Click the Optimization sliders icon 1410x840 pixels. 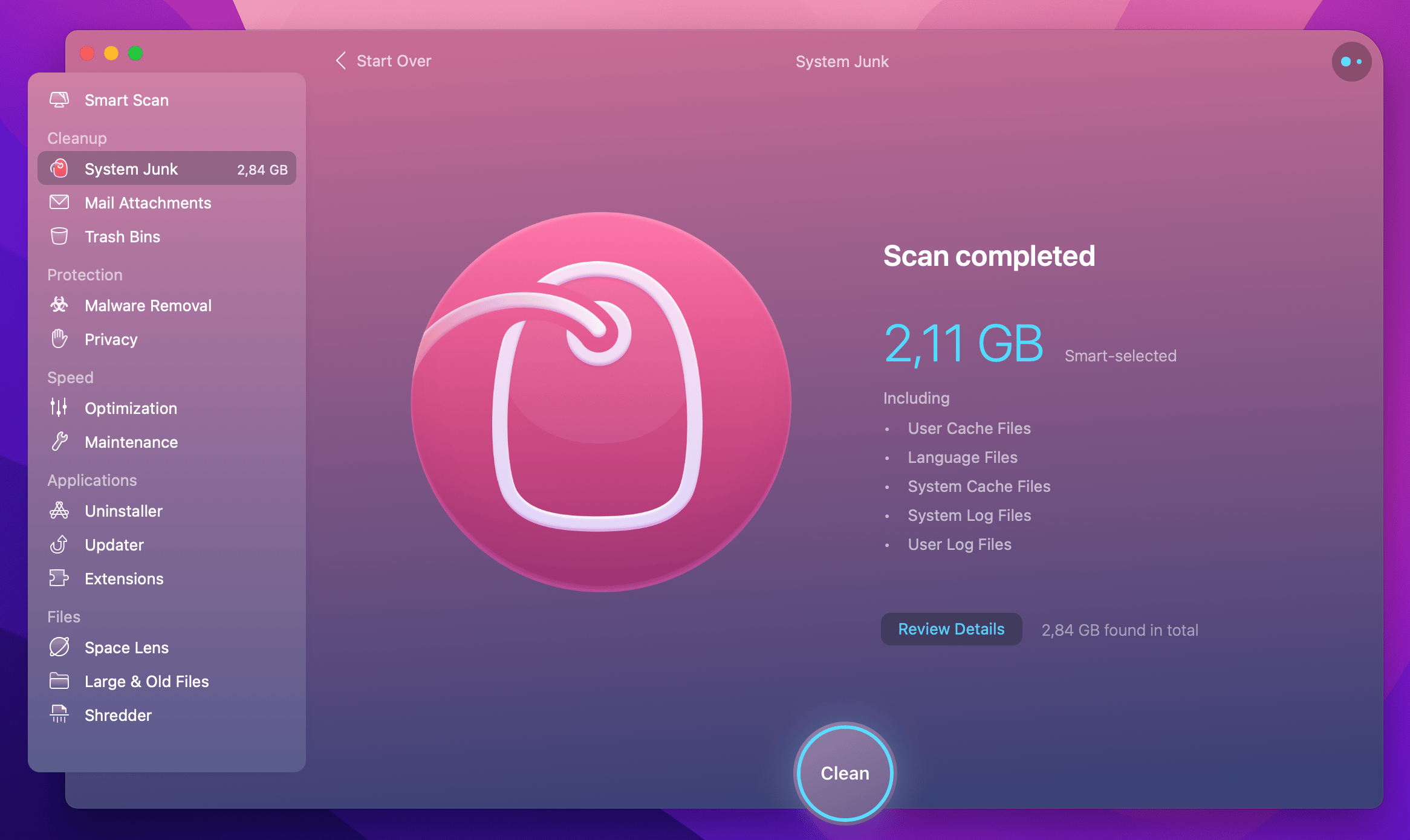(x=59, y=408)
